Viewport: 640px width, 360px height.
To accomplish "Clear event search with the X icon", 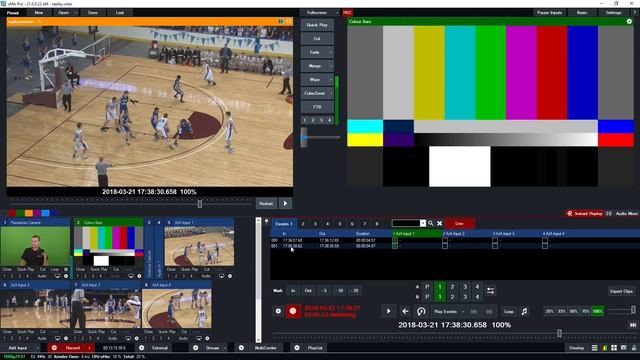I will coord(440,223).
